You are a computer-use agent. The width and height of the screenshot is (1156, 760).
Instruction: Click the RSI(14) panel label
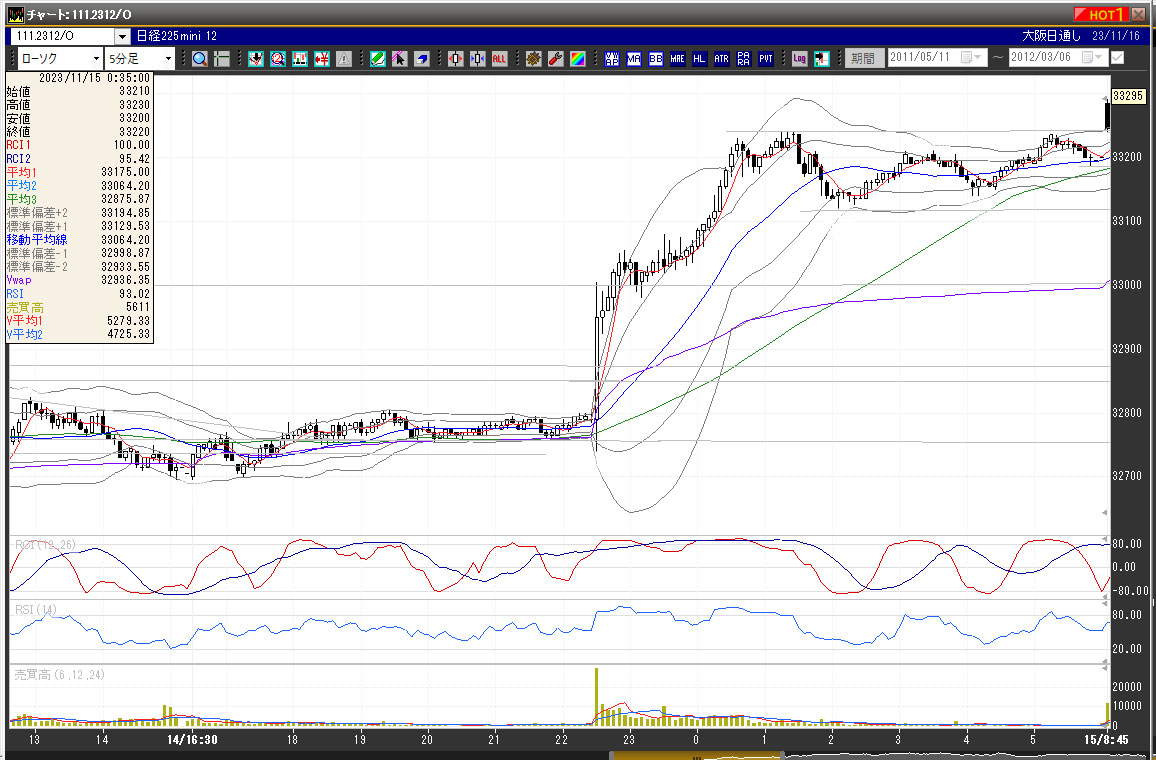[36, 610]
